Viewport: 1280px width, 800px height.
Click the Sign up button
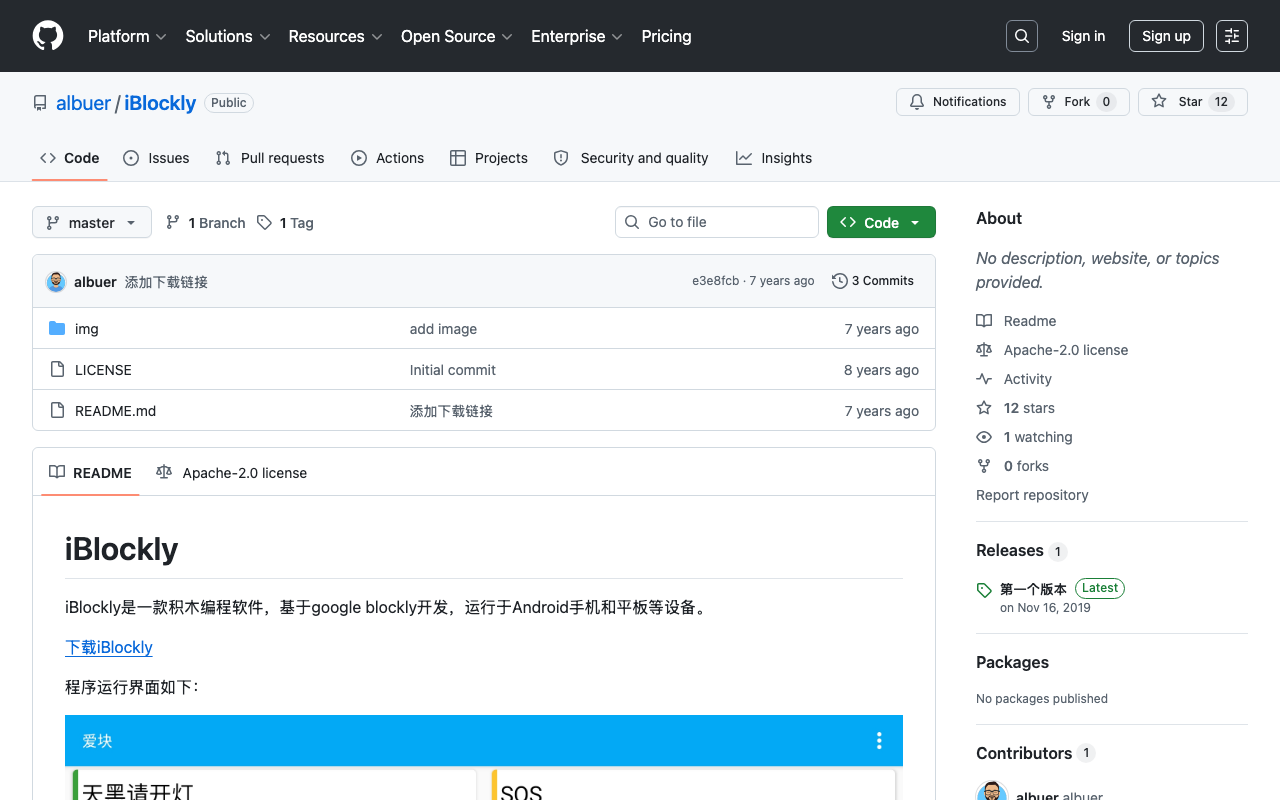pyautogui.click(x=1166, y=36)
